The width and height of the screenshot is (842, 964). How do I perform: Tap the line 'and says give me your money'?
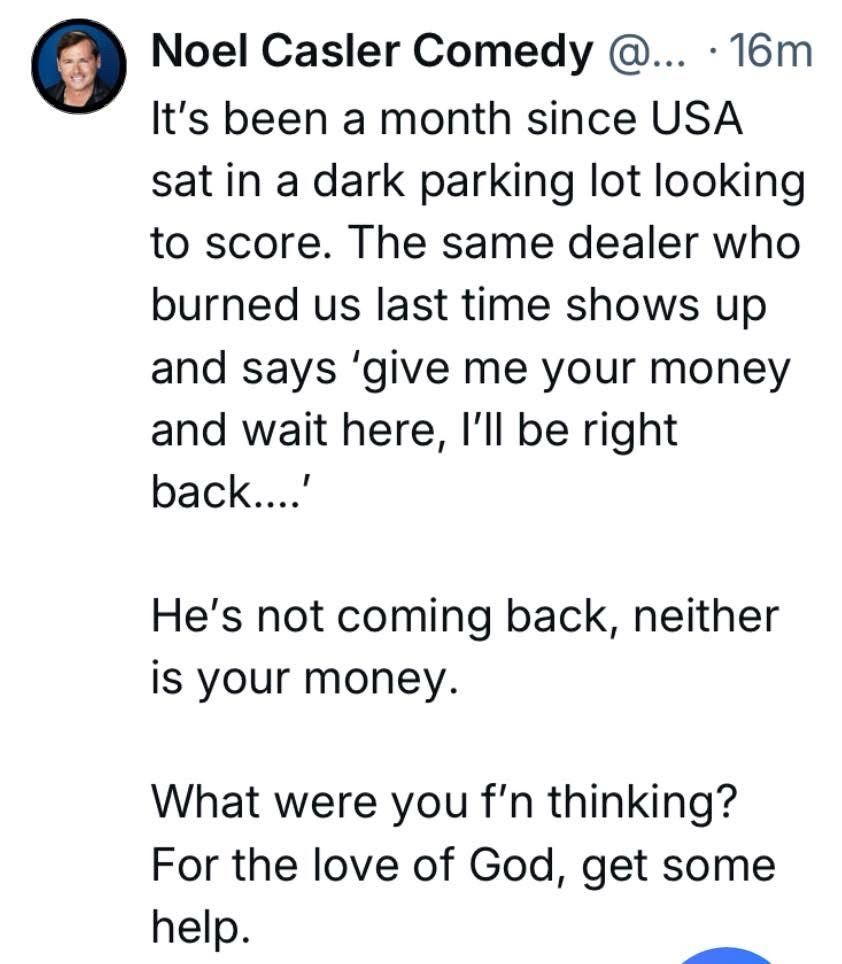(470, 369)
